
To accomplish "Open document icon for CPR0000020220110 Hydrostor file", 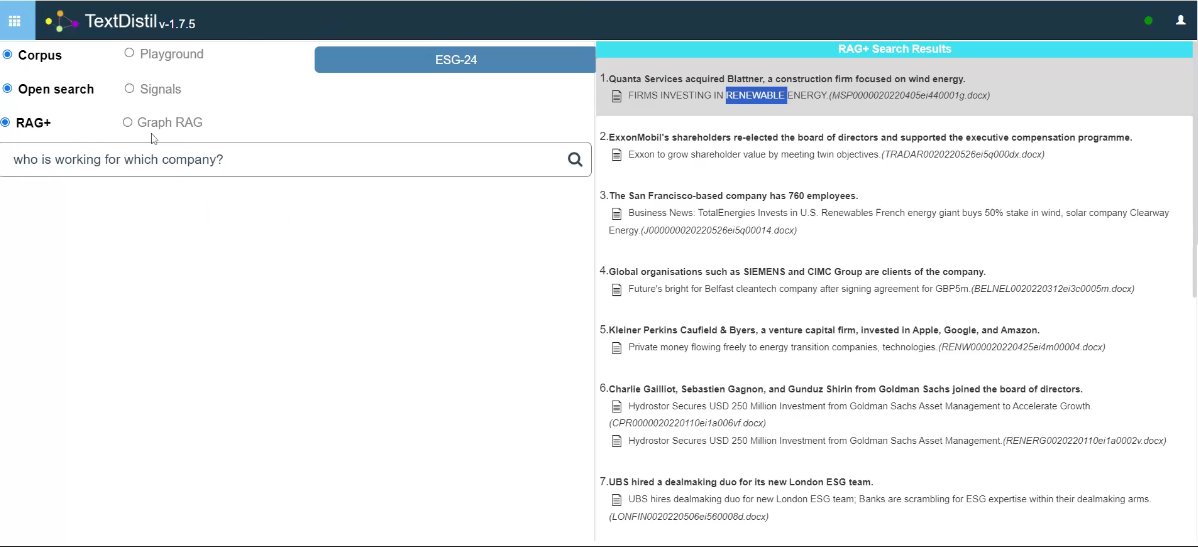I will coord(617,406).
